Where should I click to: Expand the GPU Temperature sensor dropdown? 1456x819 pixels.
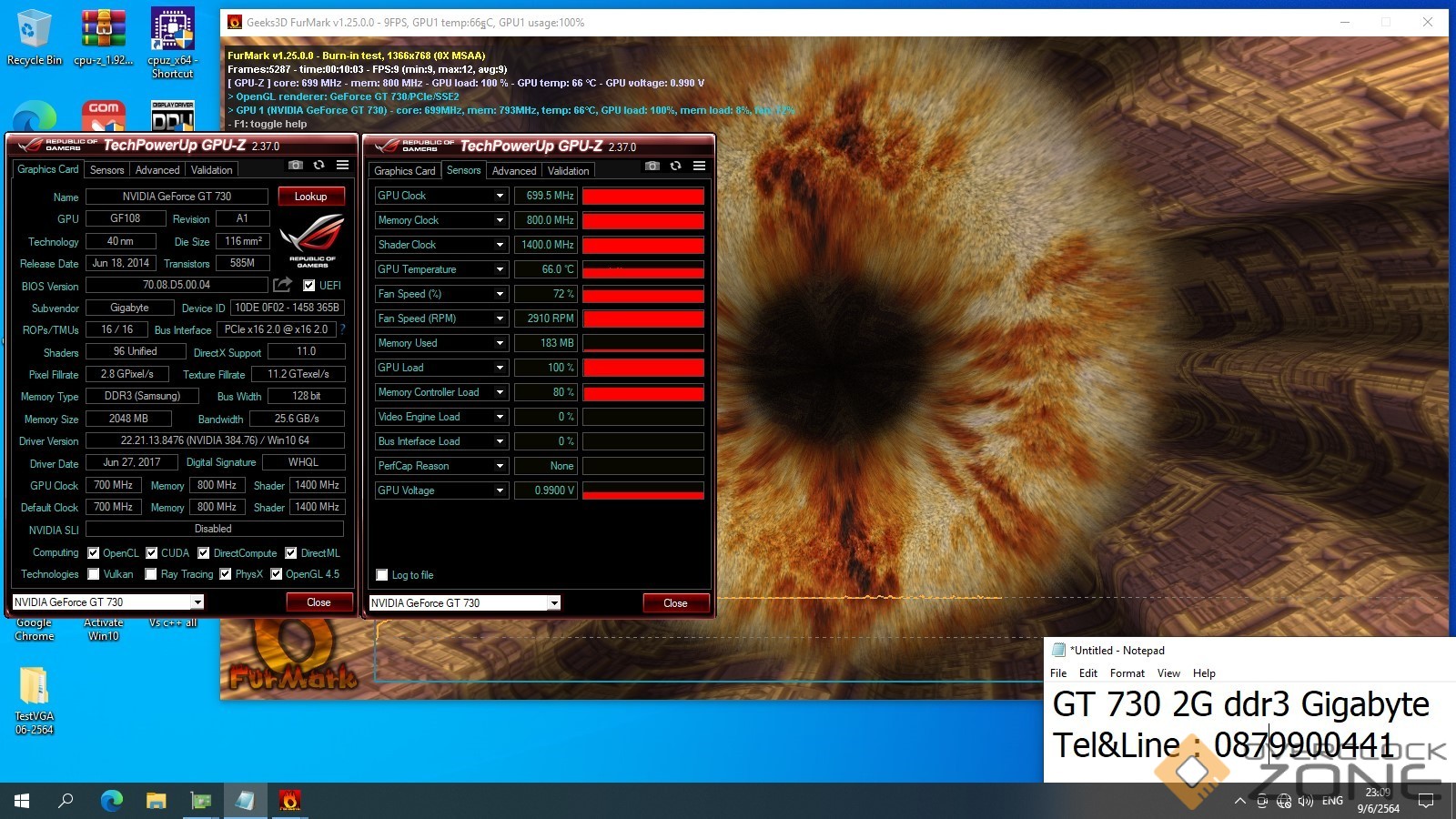click(x=500, y=269)
